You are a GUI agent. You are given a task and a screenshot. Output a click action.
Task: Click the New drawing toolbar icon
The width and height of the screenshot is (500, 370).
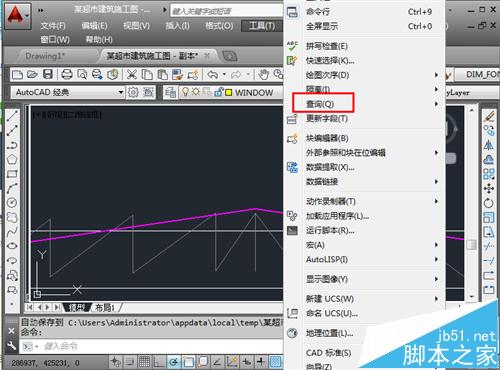click(x=17, y=74)
